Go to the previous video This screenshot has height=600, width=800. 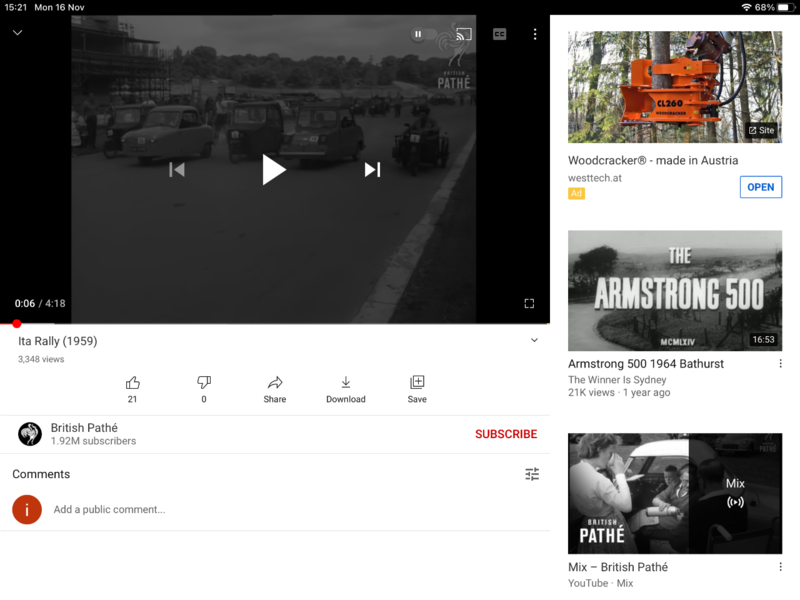tap(177, 170)
